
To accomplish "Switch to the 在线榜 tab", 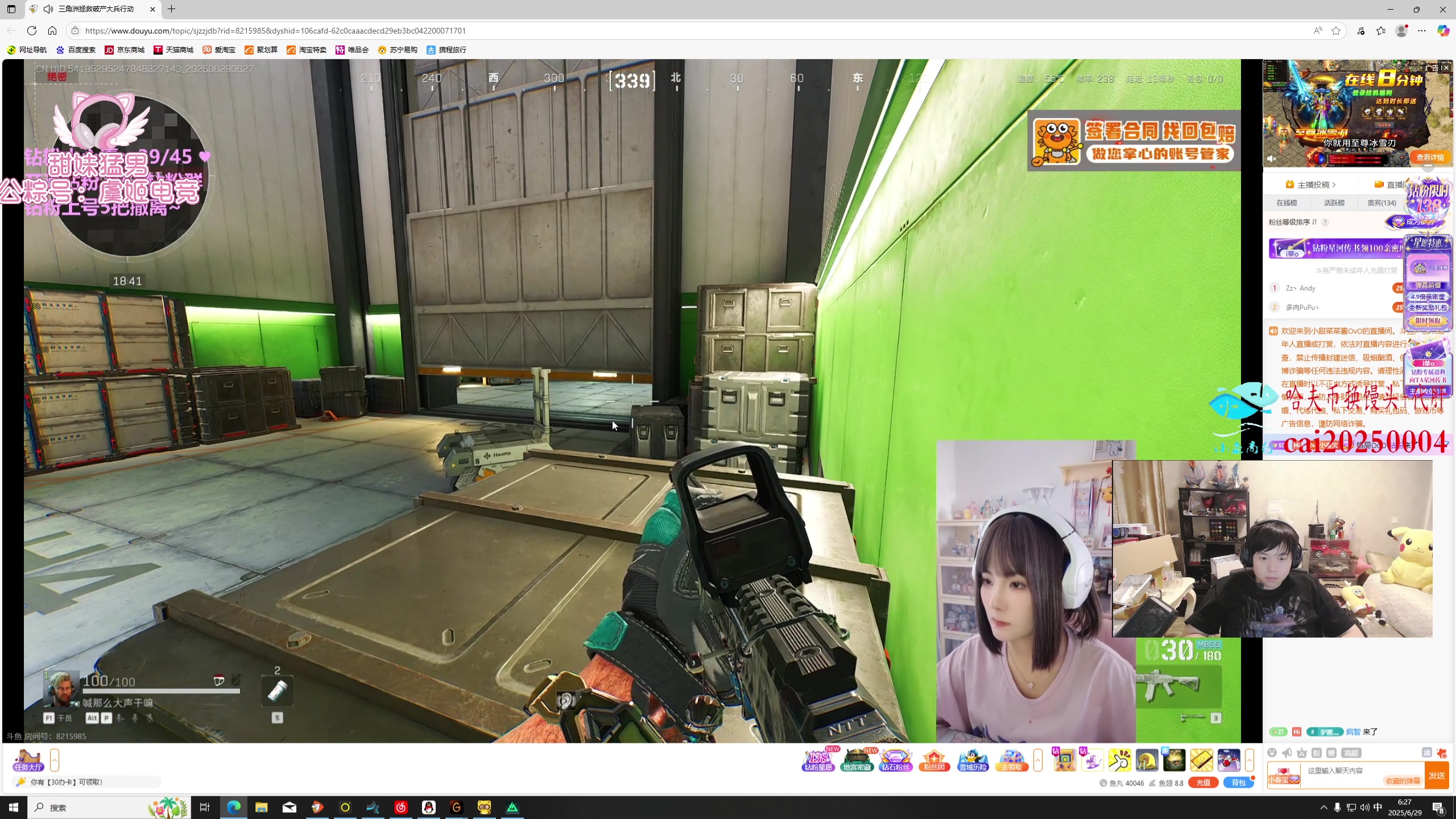I will point(1287,202).
